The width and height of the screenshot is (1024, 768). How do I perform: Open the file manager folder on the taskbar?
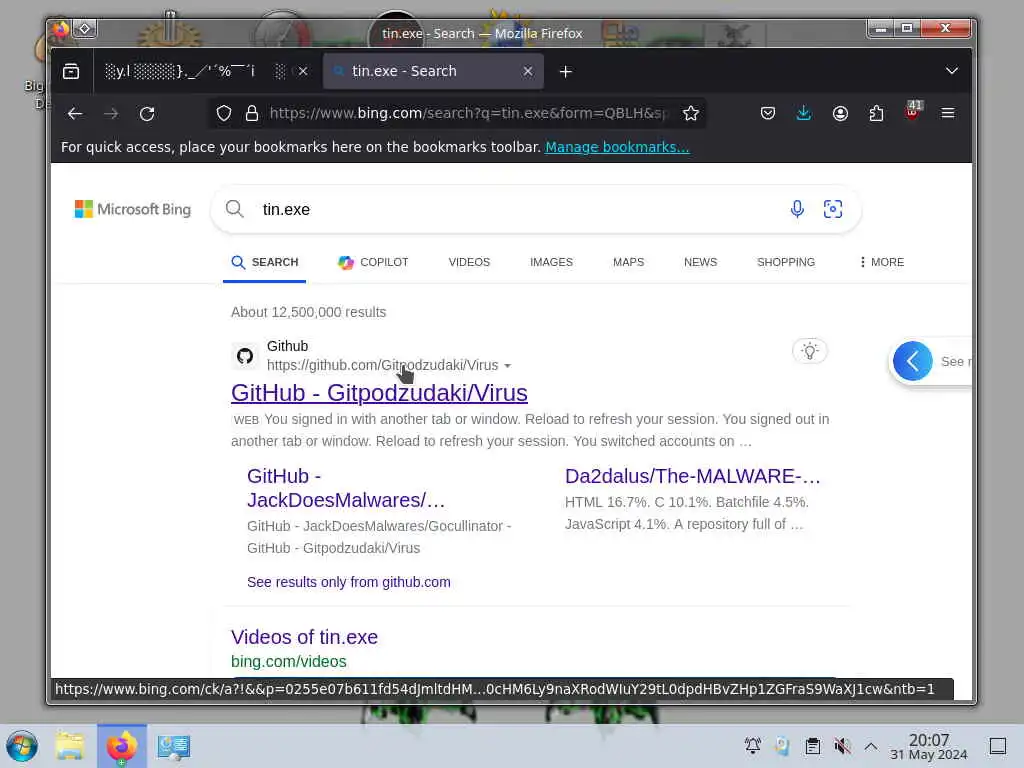(70, 746)
